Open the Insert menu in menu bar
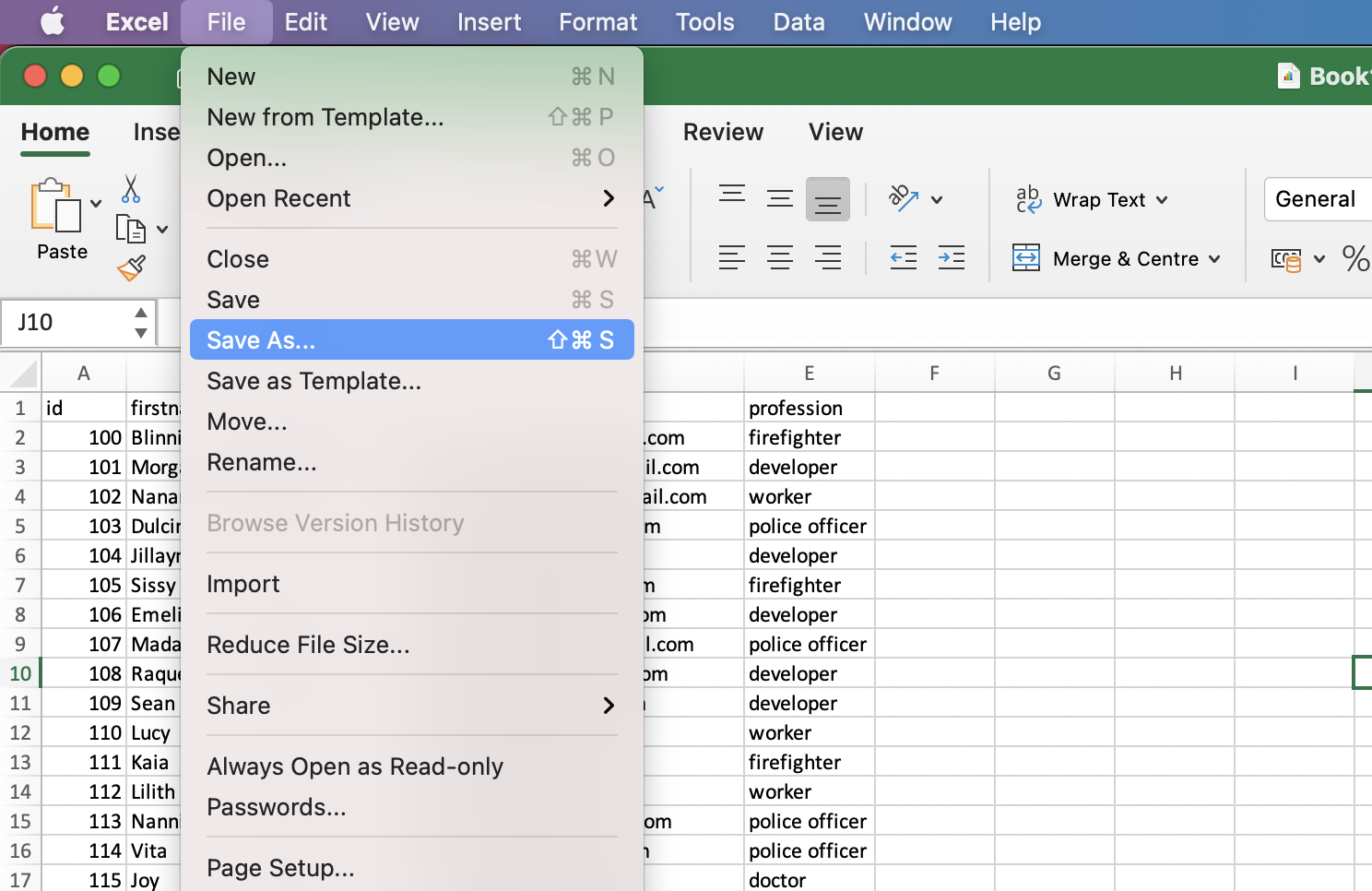 (x=489, y=22)
